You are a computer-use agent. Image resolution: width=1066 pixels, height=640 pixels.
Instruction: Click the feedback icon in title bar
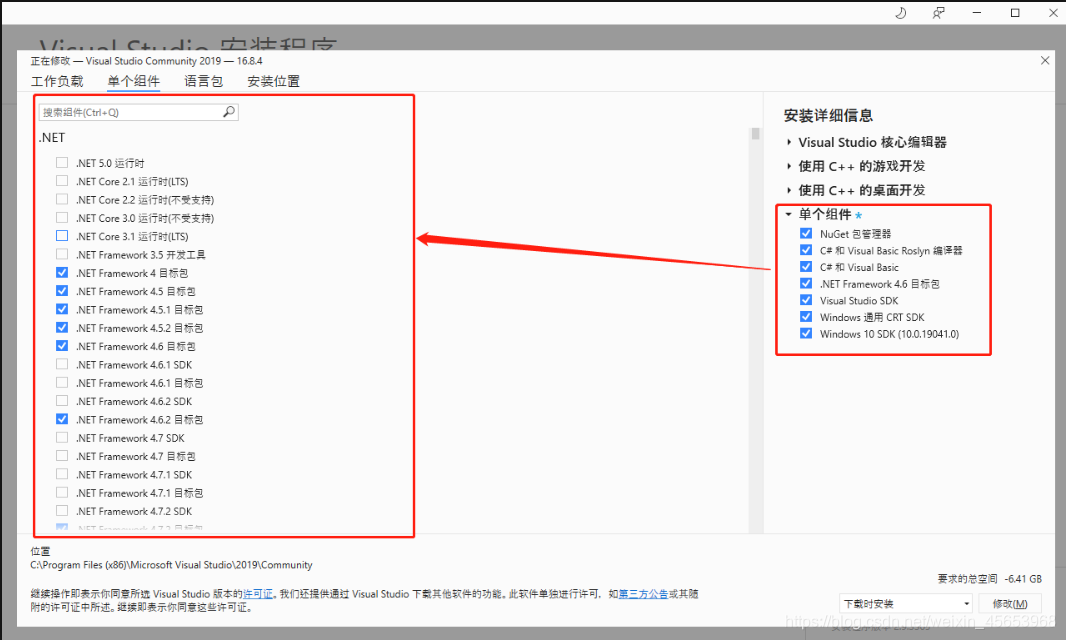coord(939,13)
